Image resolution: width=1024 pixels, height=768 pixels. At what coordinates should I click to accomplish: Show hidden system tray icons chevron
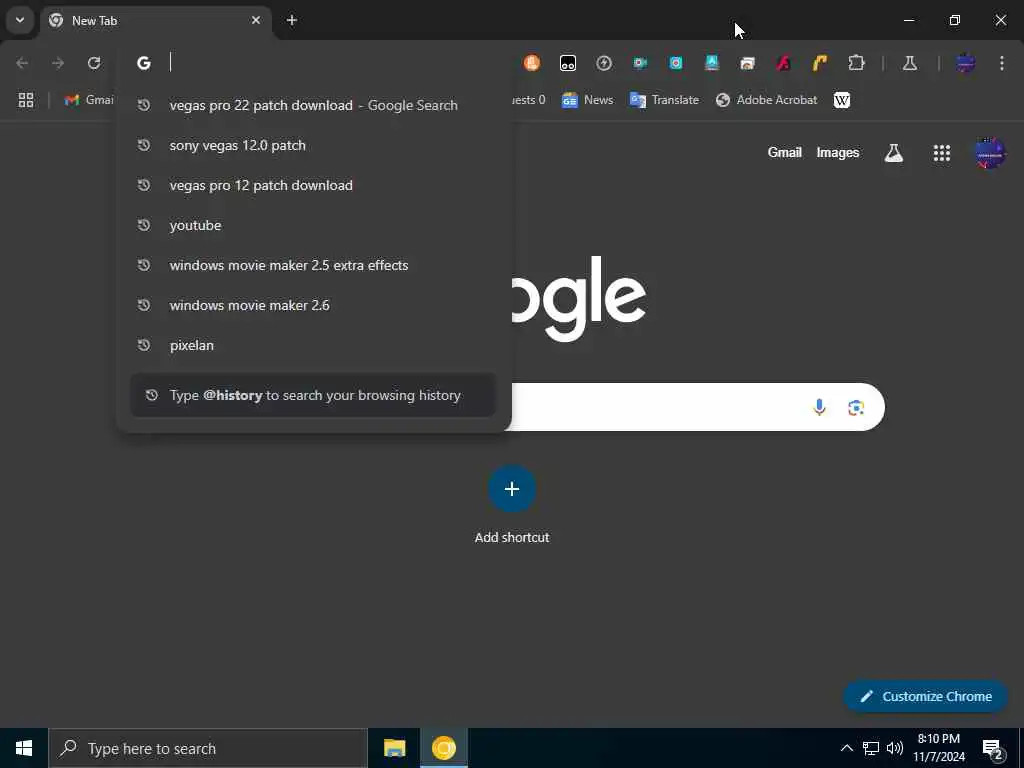[x=846, y=748]
